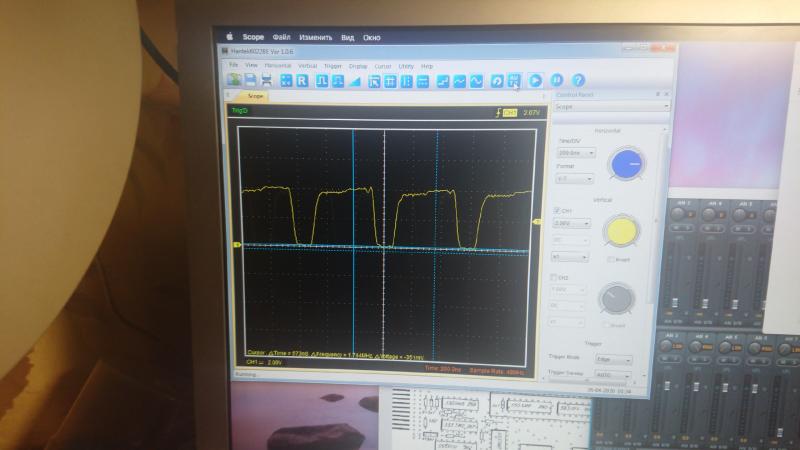Click the 'R' reset toolbar icon
This screenshot has width=800, height=450.
303,80
